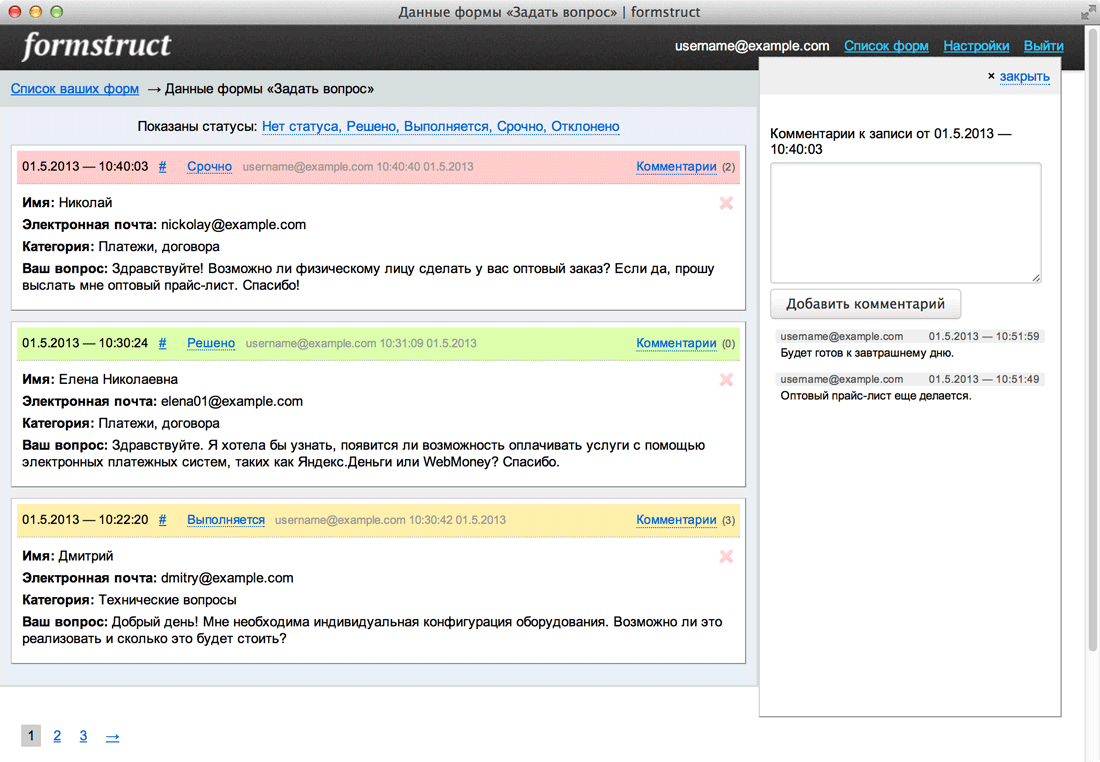
Task: Open Настройки in the top navigation
Action: click(x=976, y=46)
